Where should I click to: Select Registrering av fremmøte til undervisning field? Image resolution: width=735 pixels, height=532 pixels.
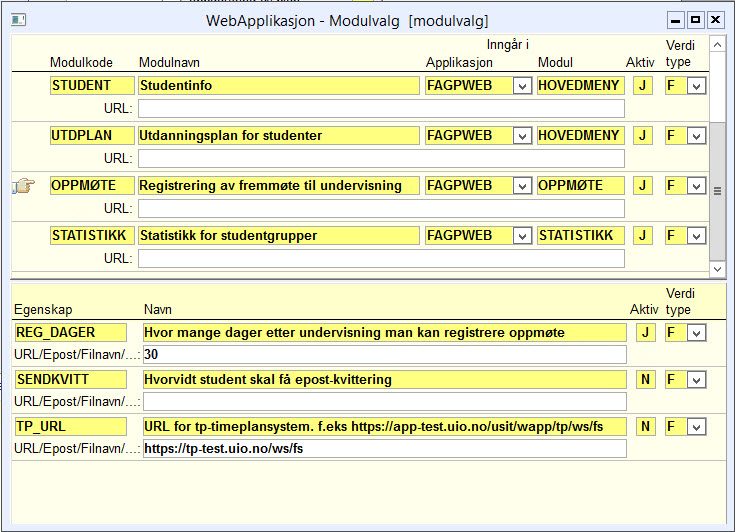(x=279, y=186)
